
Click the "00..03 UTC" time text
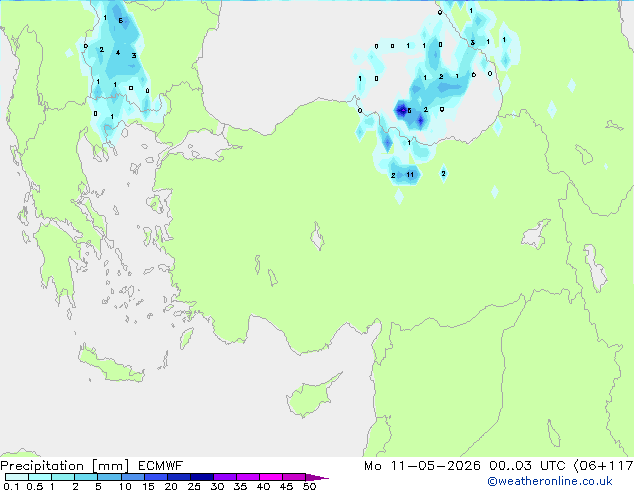tap(527, 466)
